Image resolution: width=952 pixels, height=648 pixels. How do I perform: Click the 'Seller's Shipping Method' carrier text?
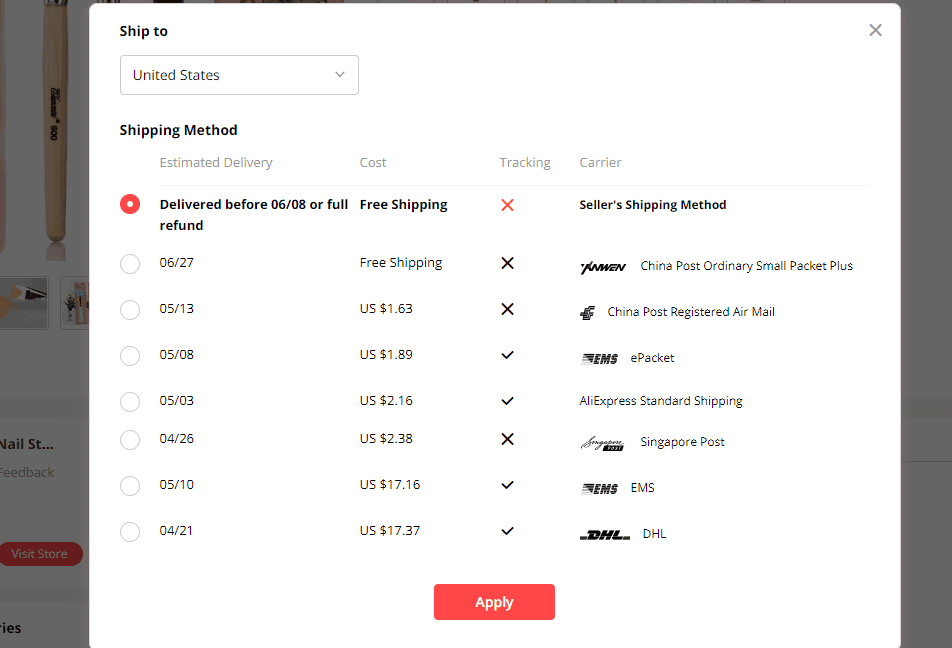(x=653, y=205)
